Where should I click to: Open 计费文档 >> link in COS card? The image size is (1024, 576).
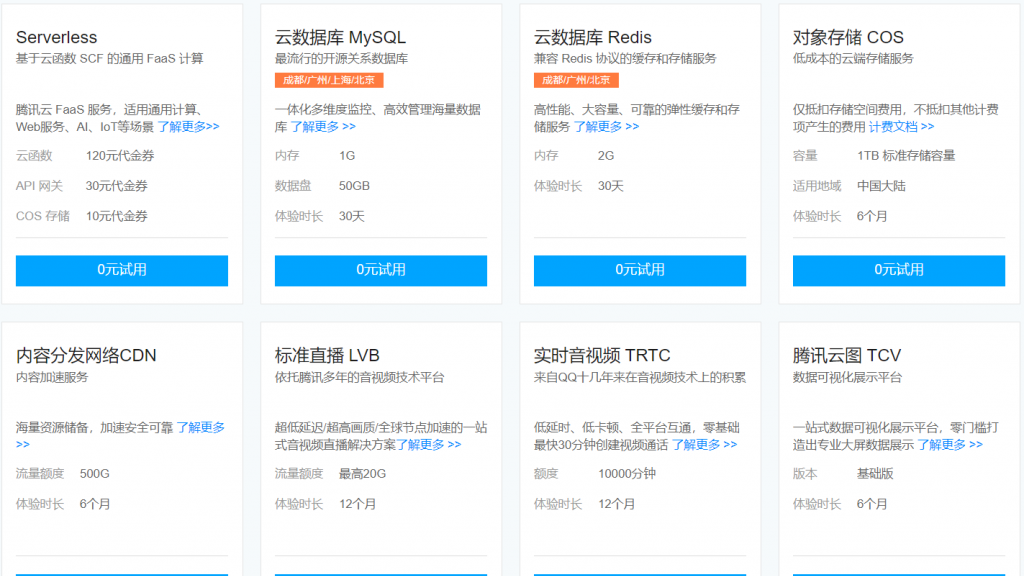(901, 127)
